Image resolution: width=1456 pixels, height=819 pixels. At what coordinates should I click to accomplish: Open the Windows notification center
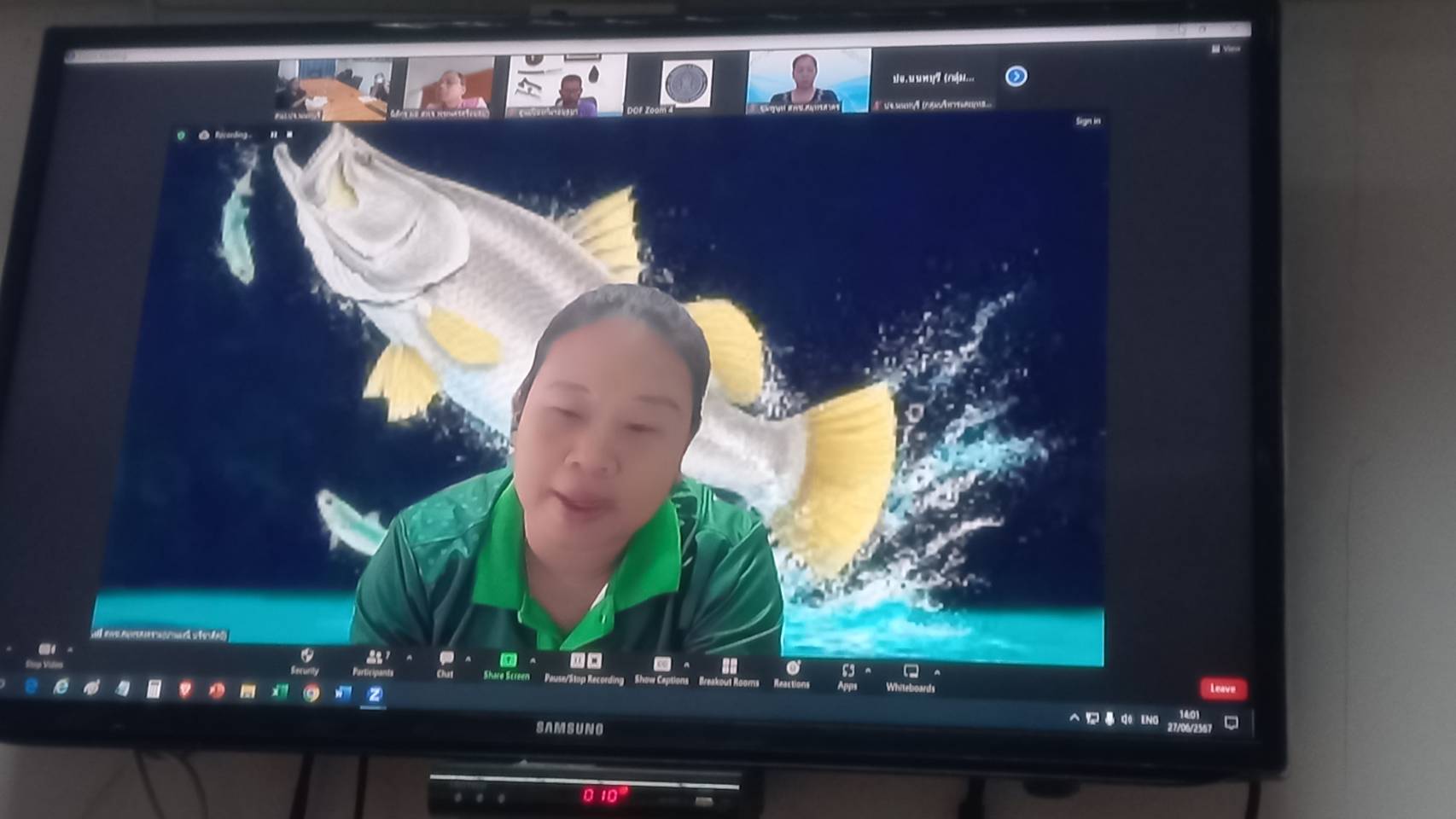[1231, 723]
